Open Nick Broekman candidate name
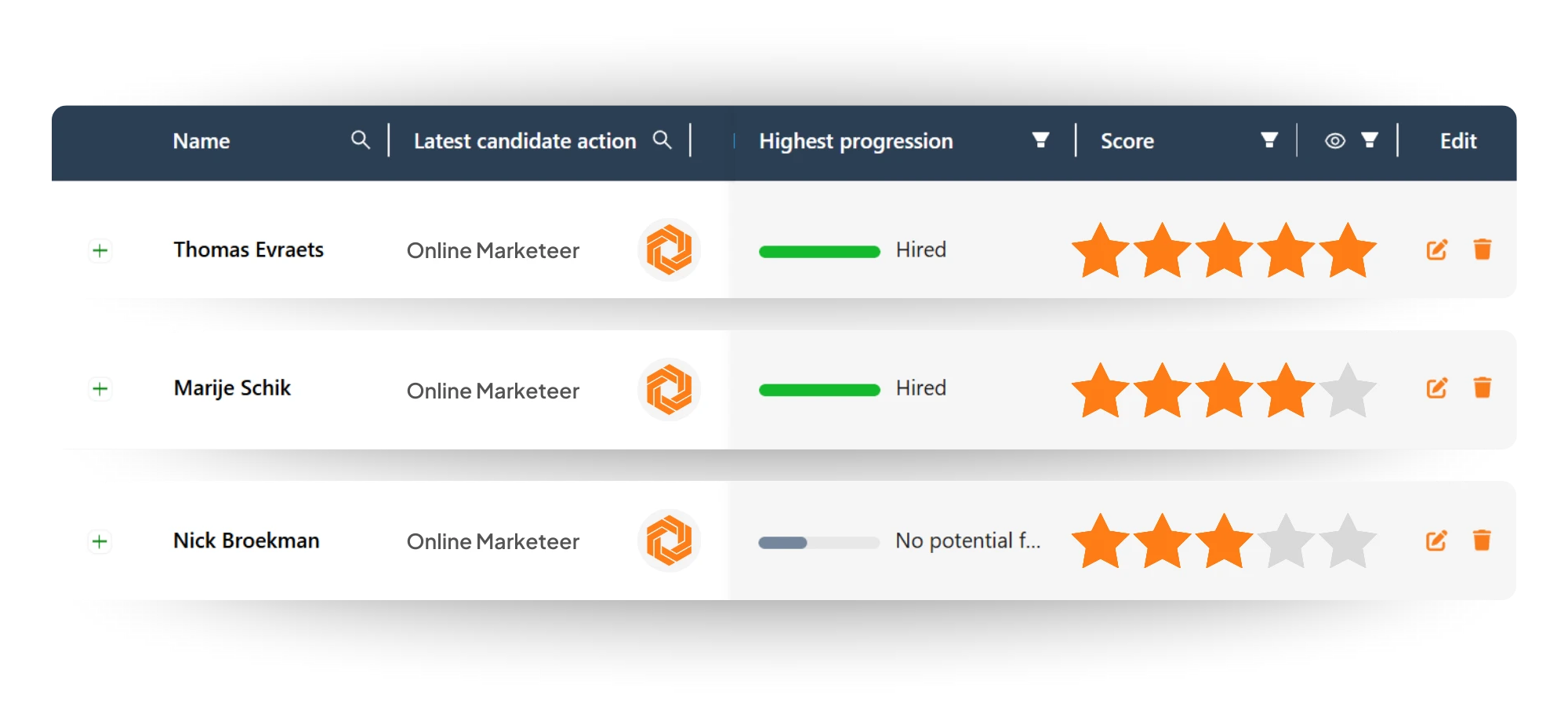 [x=246, y=541]
